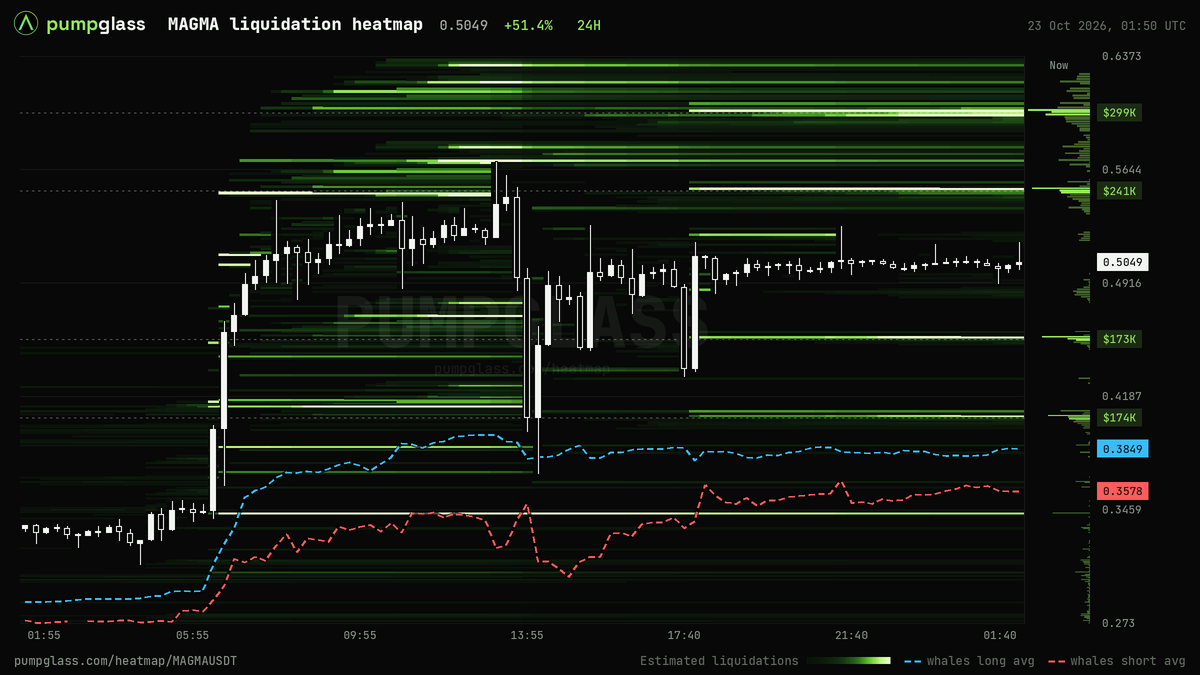Click the 0.5049 price in header
The width and height of the screenshot is (1200, 675).
[464, 25]
